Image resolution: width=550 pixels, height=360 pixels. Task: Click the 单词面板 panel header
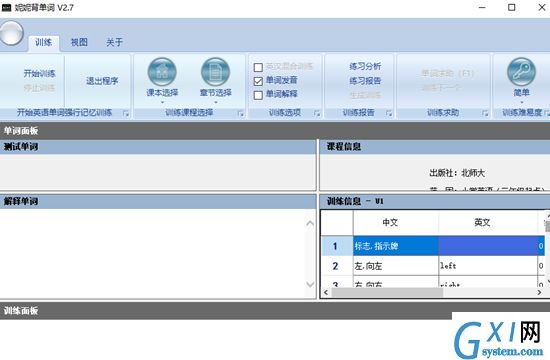[275, 131]
